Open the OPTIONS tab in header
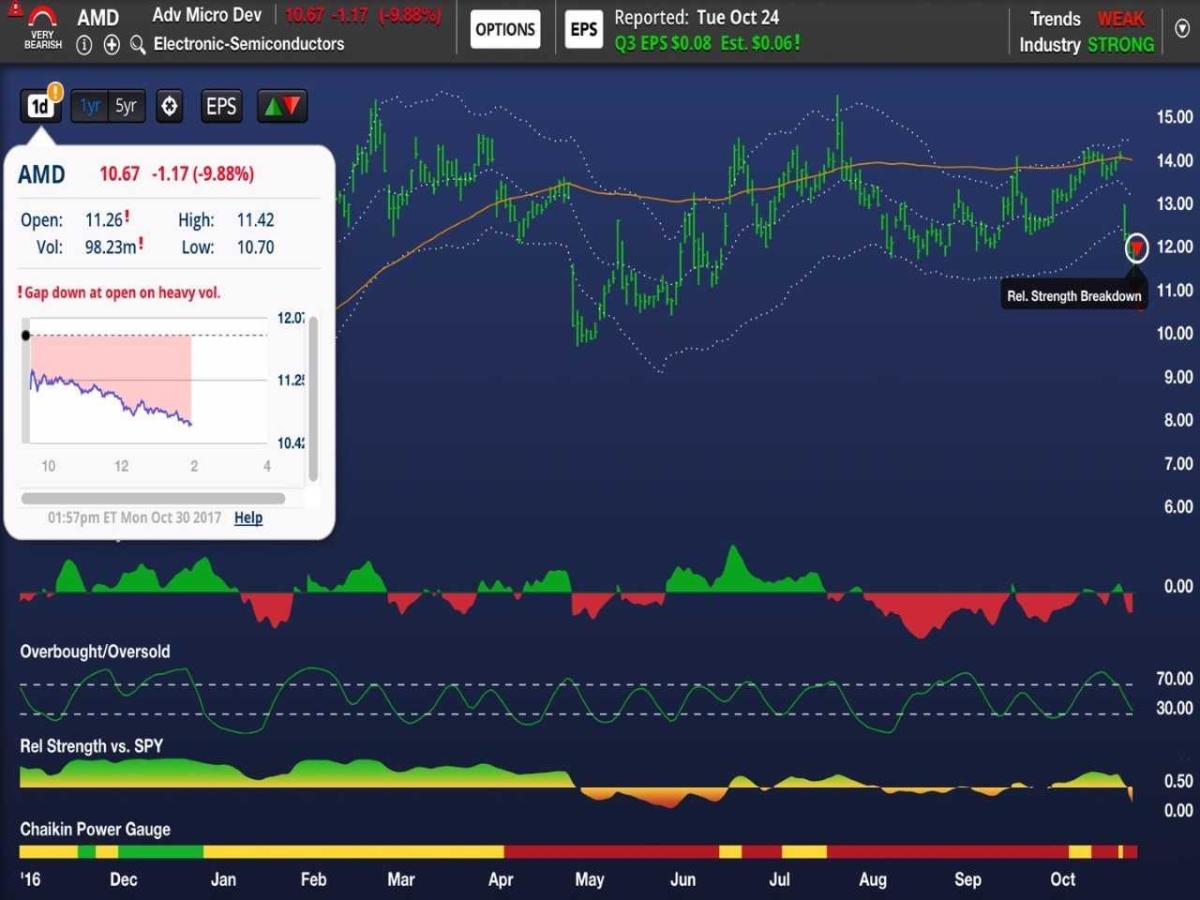The height and width of the screenshot is (900, 1200). click(x=506, y=30)
